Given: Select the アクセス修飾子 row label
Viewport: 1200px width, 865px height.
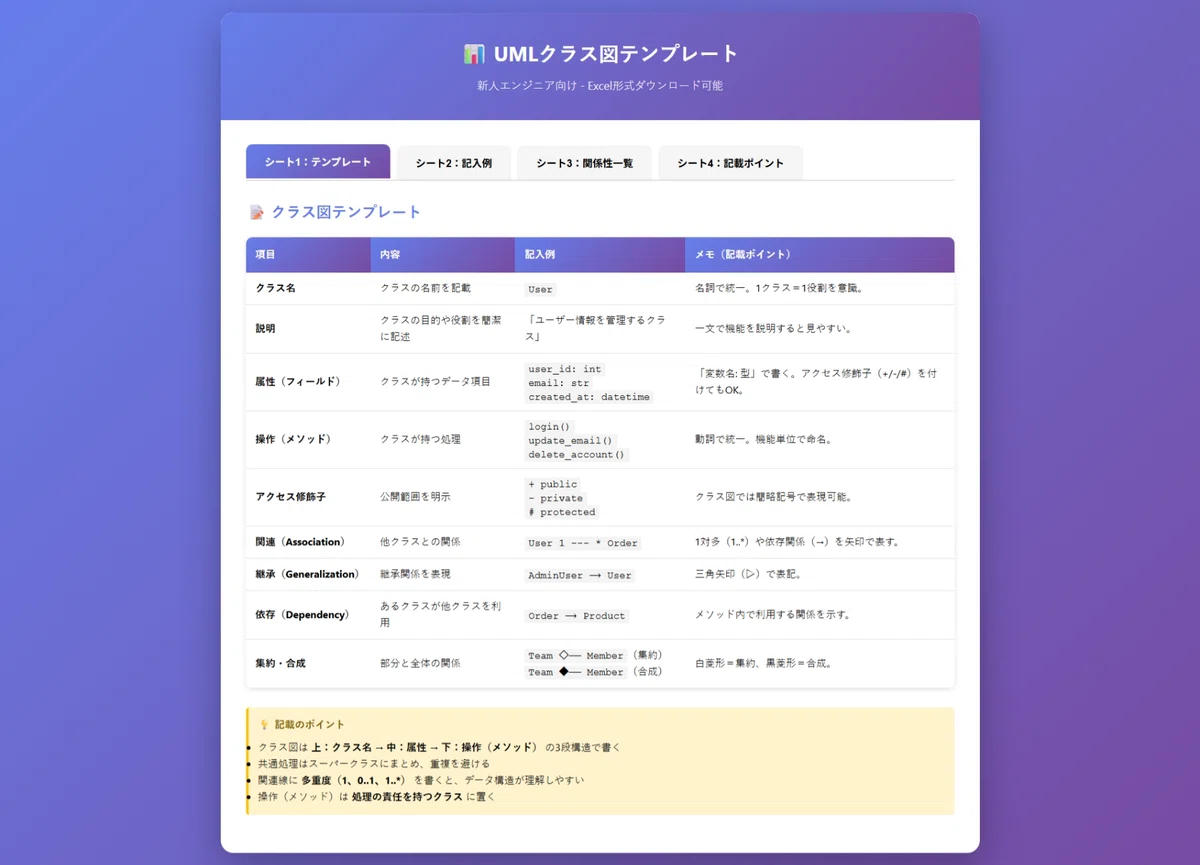Looking at the screenshot, I should (x=291, y=497).
